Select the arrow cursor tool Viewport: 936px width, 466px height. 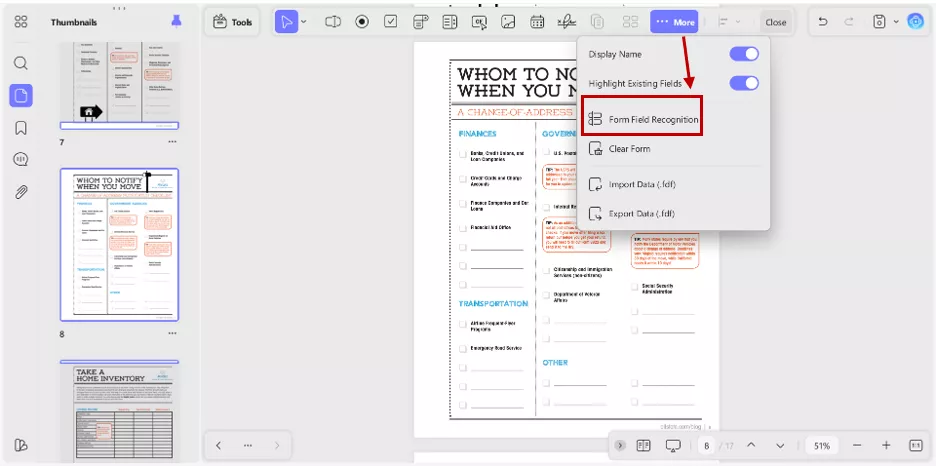point(287,22)
